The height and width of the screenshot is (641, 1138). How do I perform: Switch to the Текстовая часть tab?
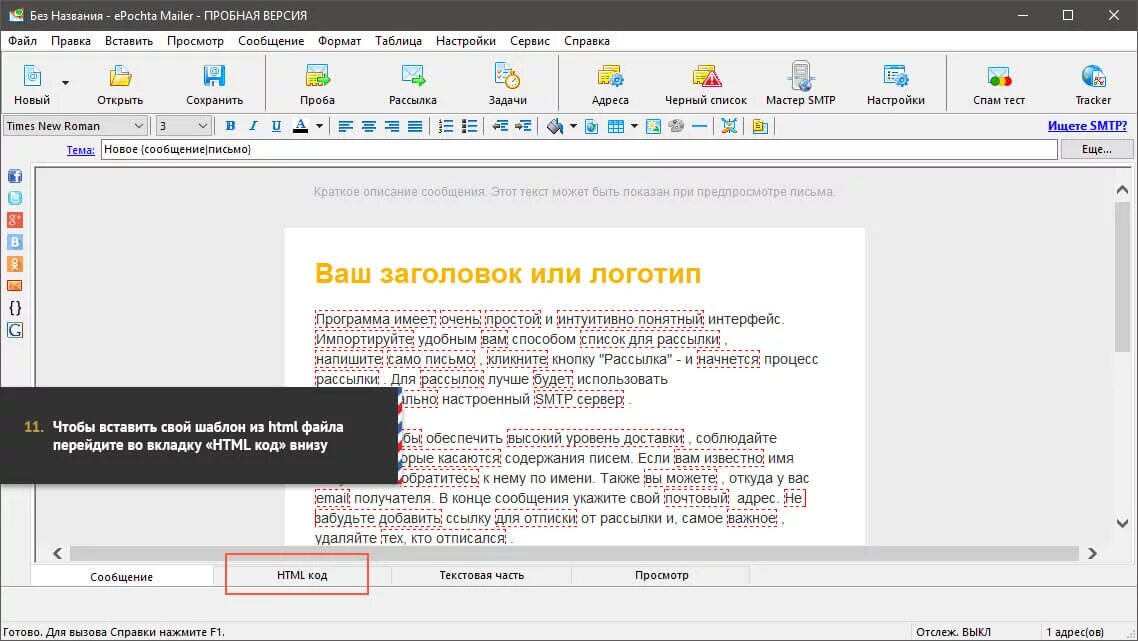[x=481, y=575]
